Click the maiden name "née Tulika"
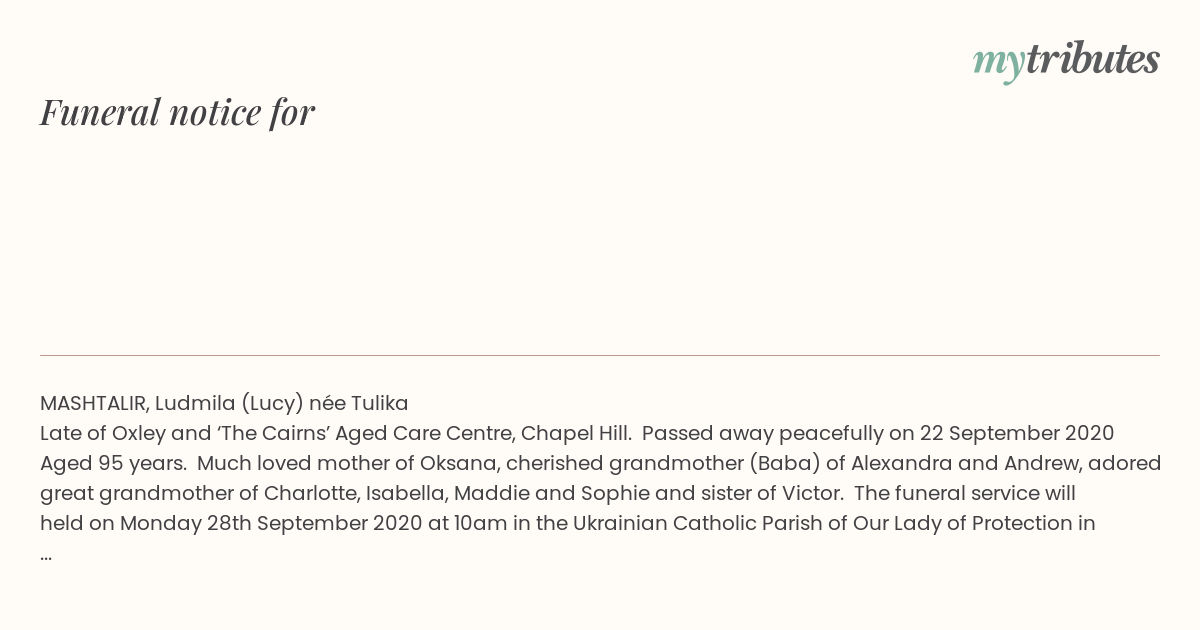 [359, 404]
